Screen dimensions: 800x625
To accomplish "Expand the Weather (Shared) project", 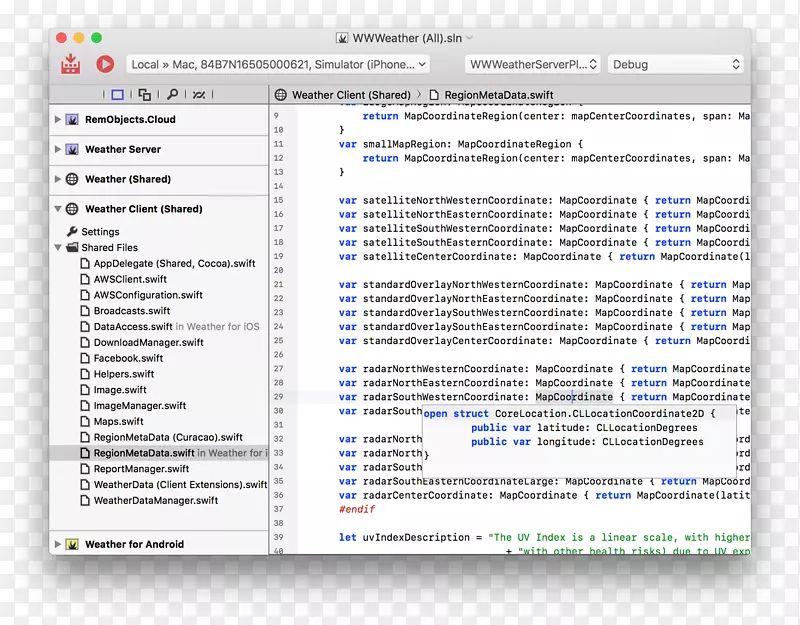I will [58, 179].
